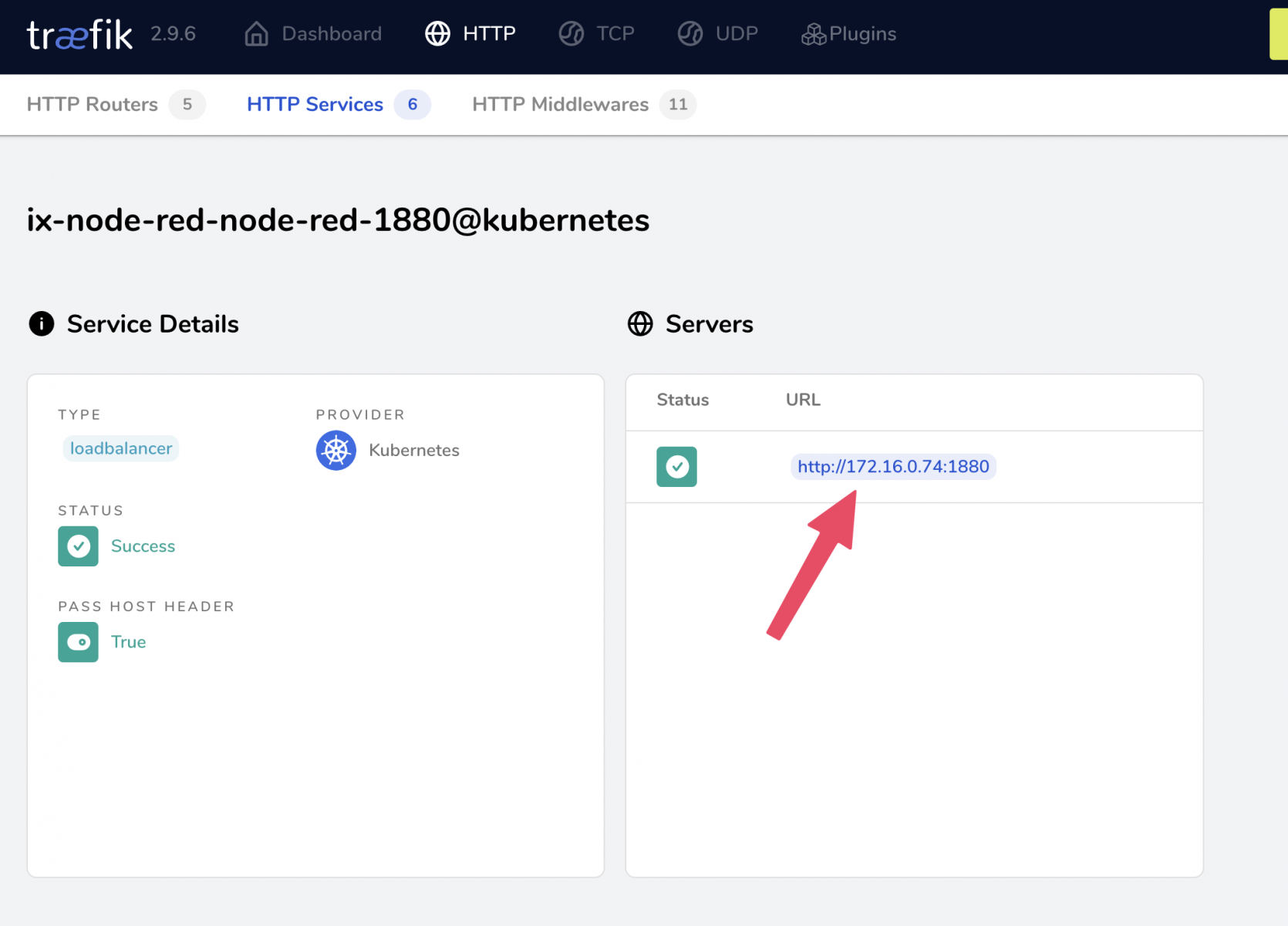The width and height of the screenshot is (1288, 926).
Task: Click the server status check icon
Action: 676,467
